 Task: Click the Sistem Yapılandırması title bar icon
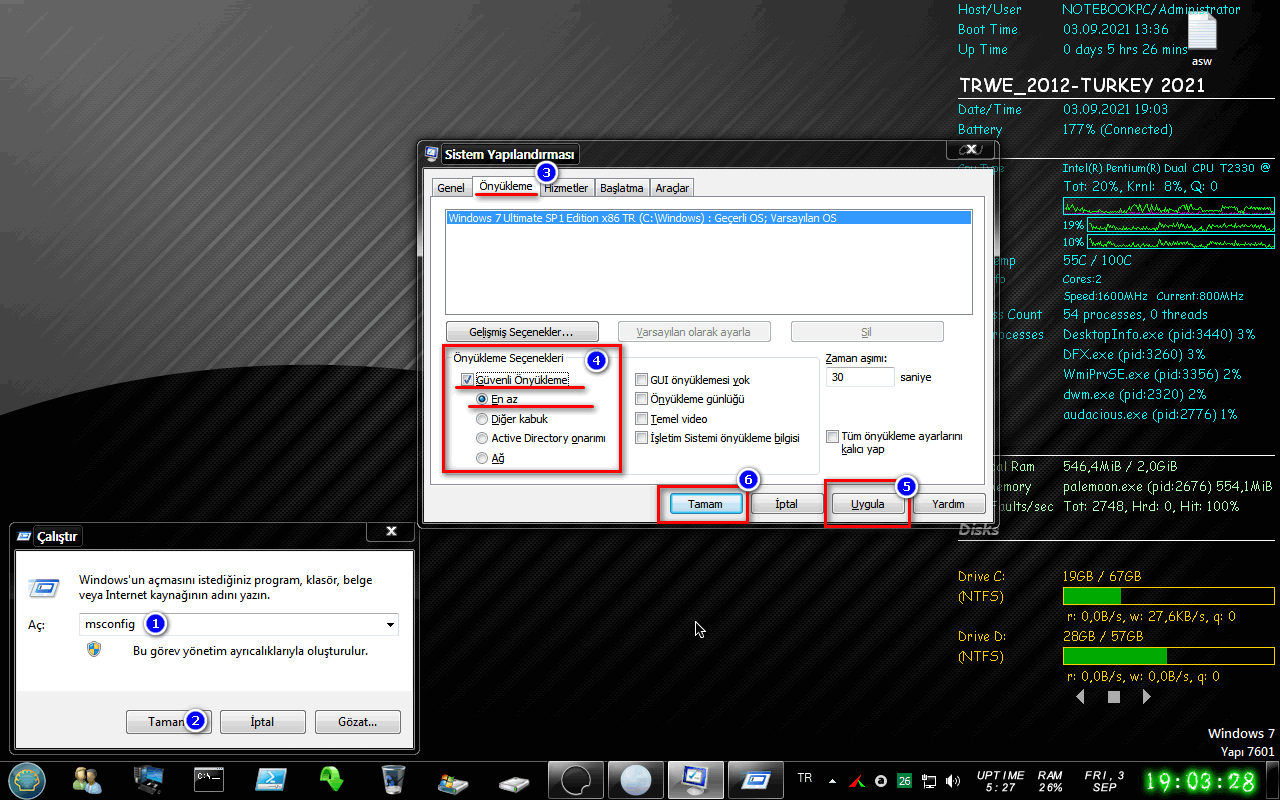[432, 154]
